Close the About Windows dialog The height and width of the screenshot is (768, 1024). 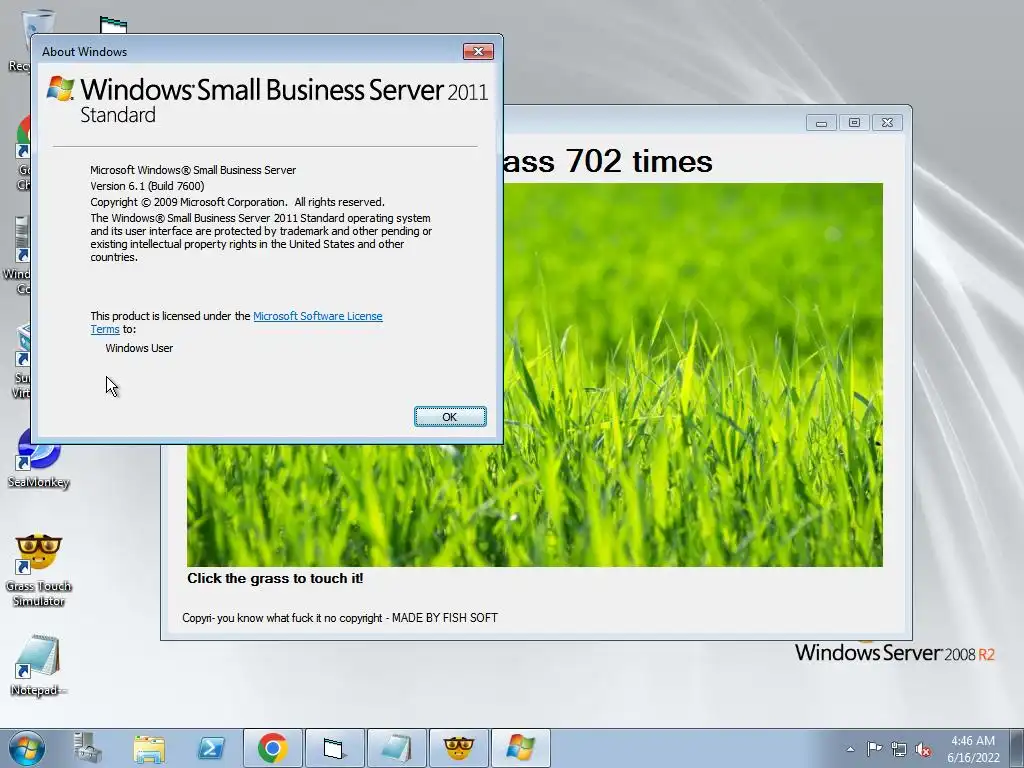pyautogui.click(x=478, y=52)
